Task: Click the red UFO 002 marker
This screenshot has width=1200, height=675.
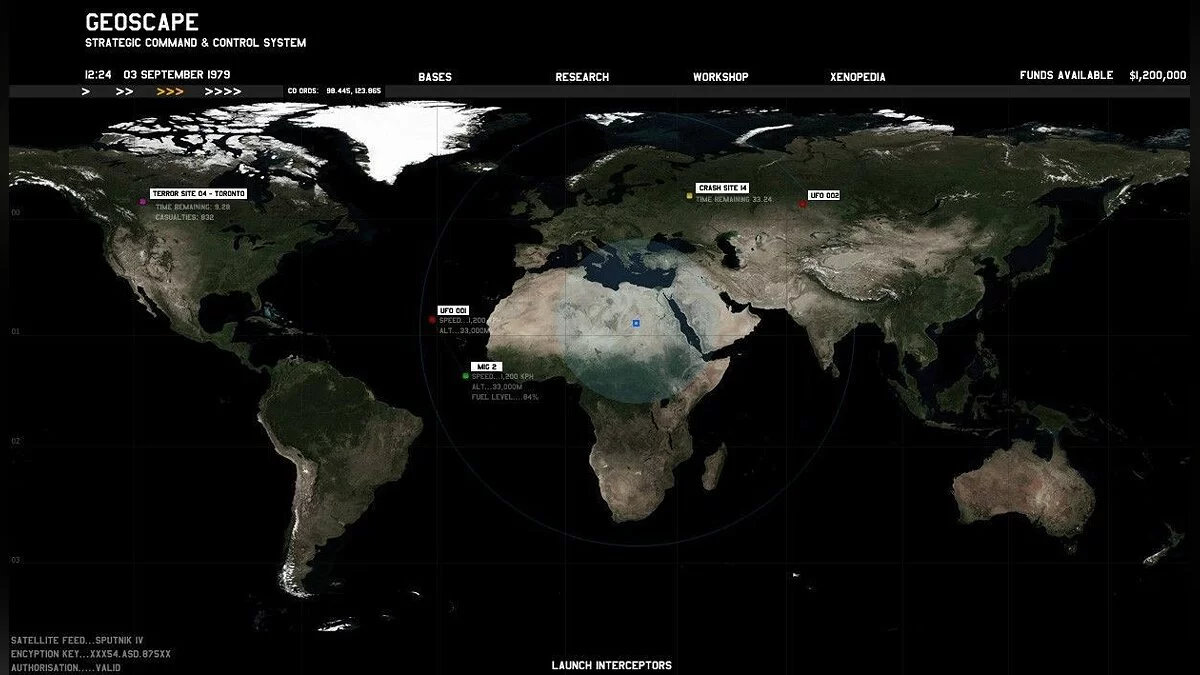Action: coord(802,204)
